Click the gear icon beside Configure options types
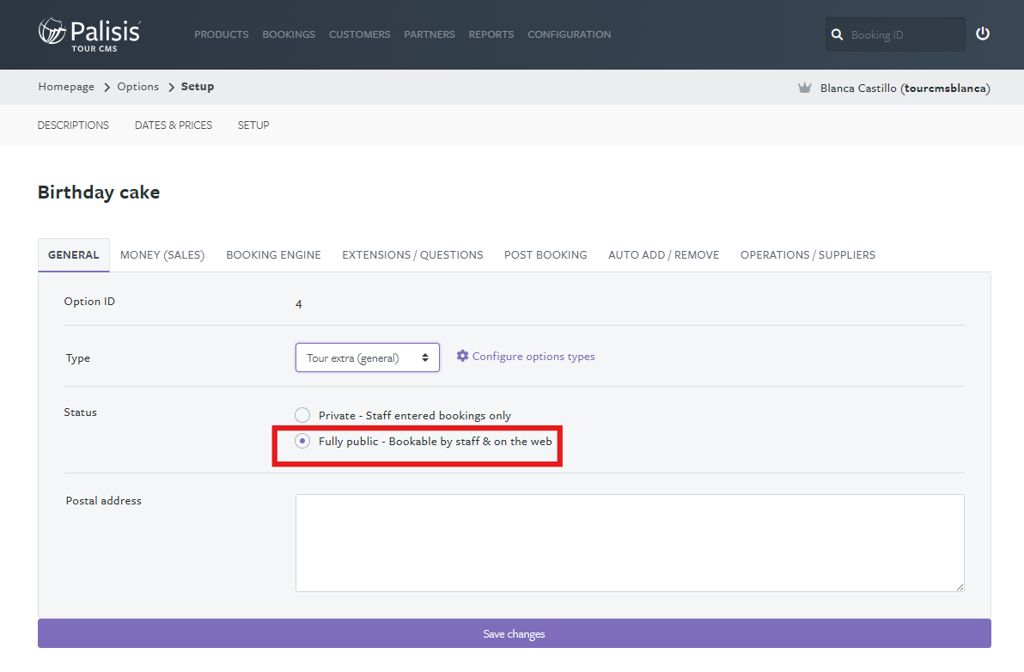This screenshot has width=1024, height=672. (462, 356)
